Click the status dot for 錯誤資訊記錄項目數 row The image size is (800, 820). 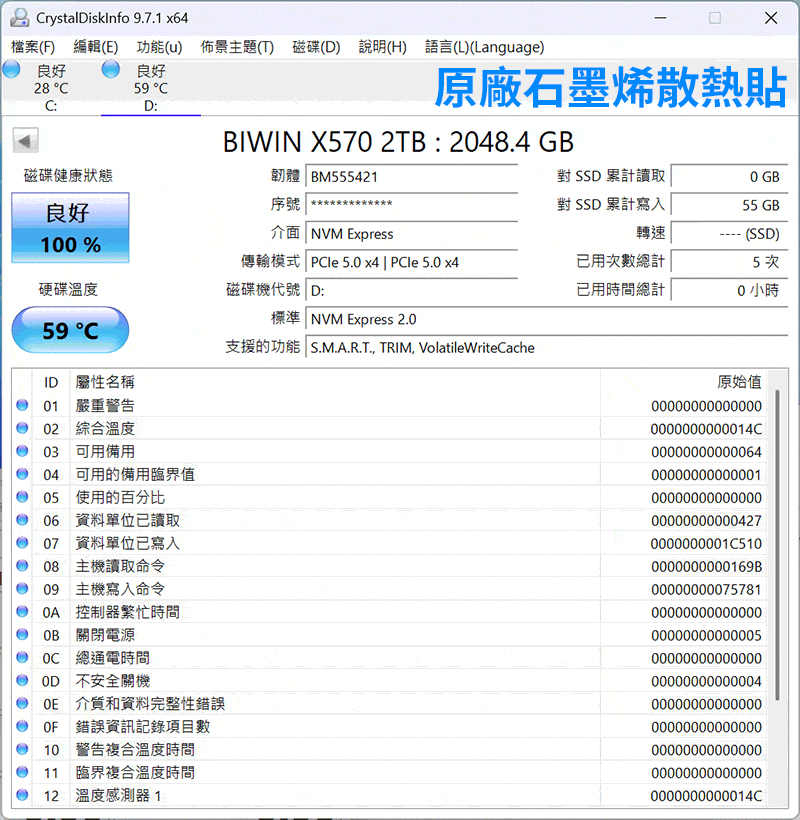point(22,726)
